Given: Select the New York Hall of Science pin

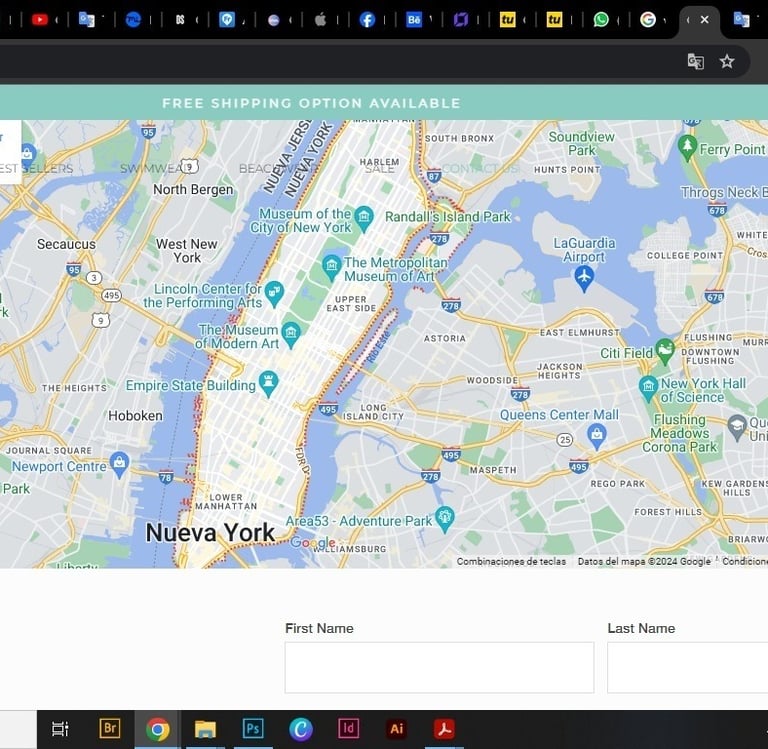Looking at the screenshot, I should point(648,389).
